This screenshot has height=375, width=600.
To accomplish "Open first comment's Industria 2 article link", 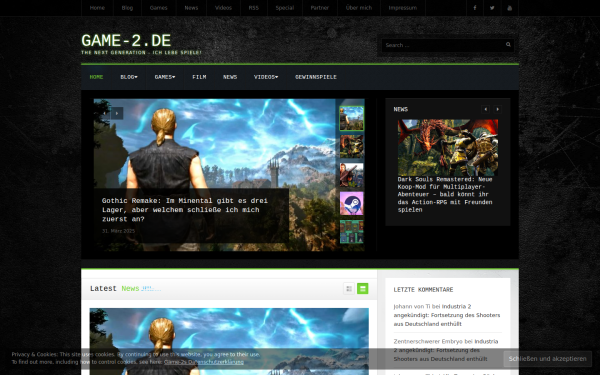I will 447,315.
